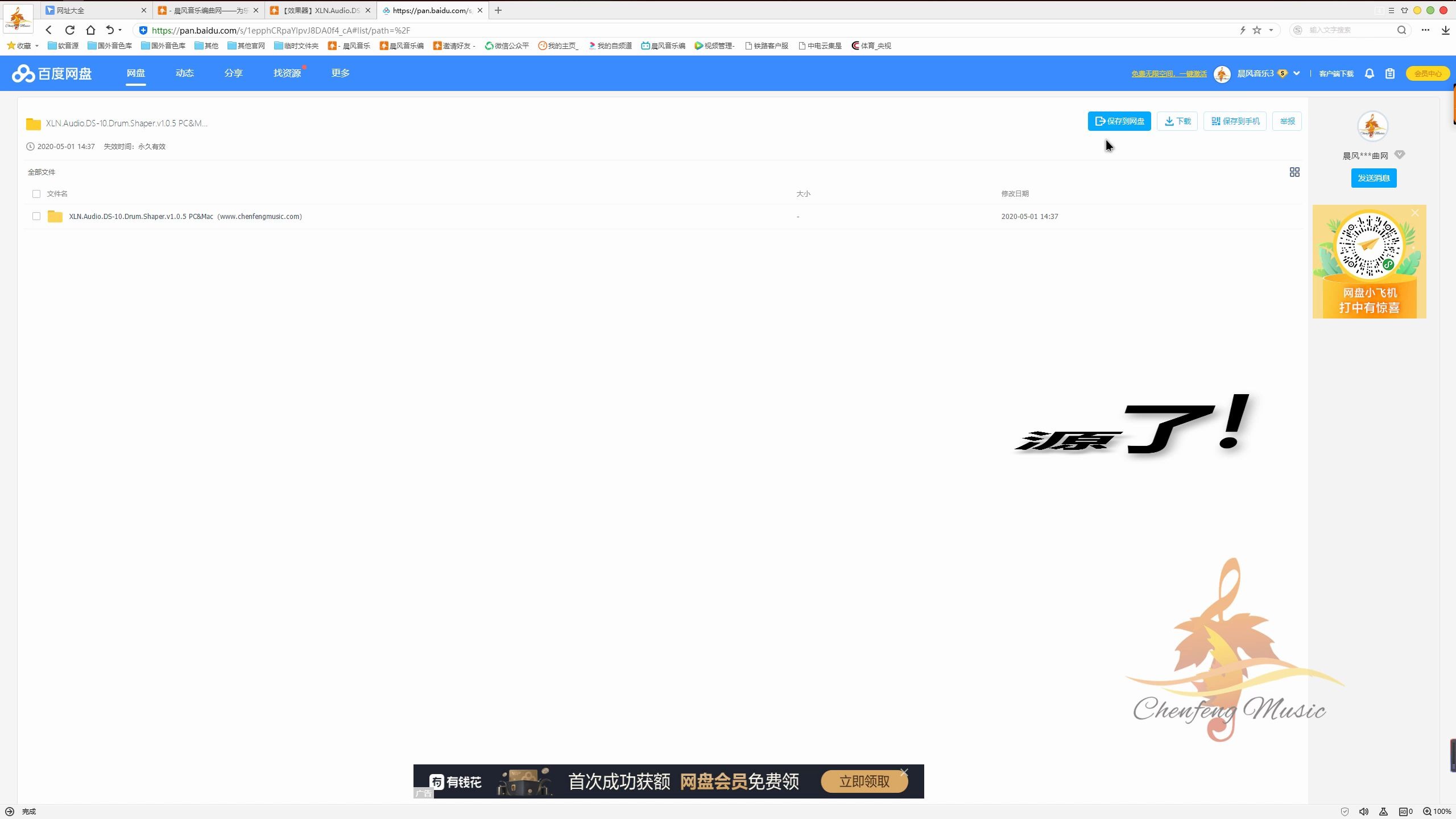
Task: Click the 举报 report button
Action: click(1287, 121)
